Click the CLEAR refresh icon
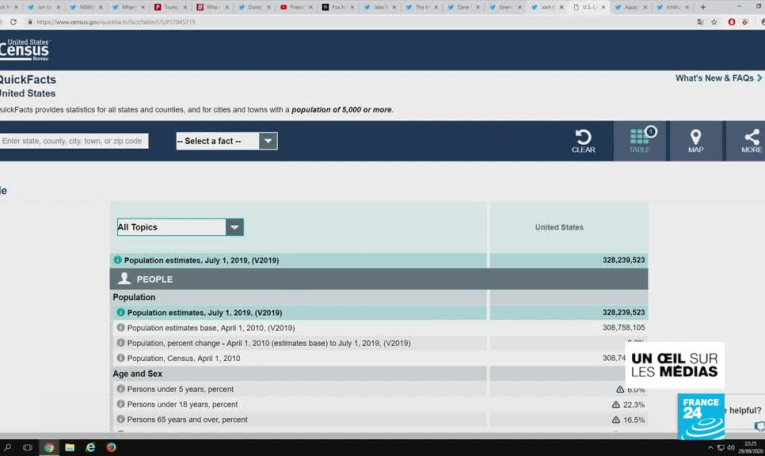 tap(583, 138)
